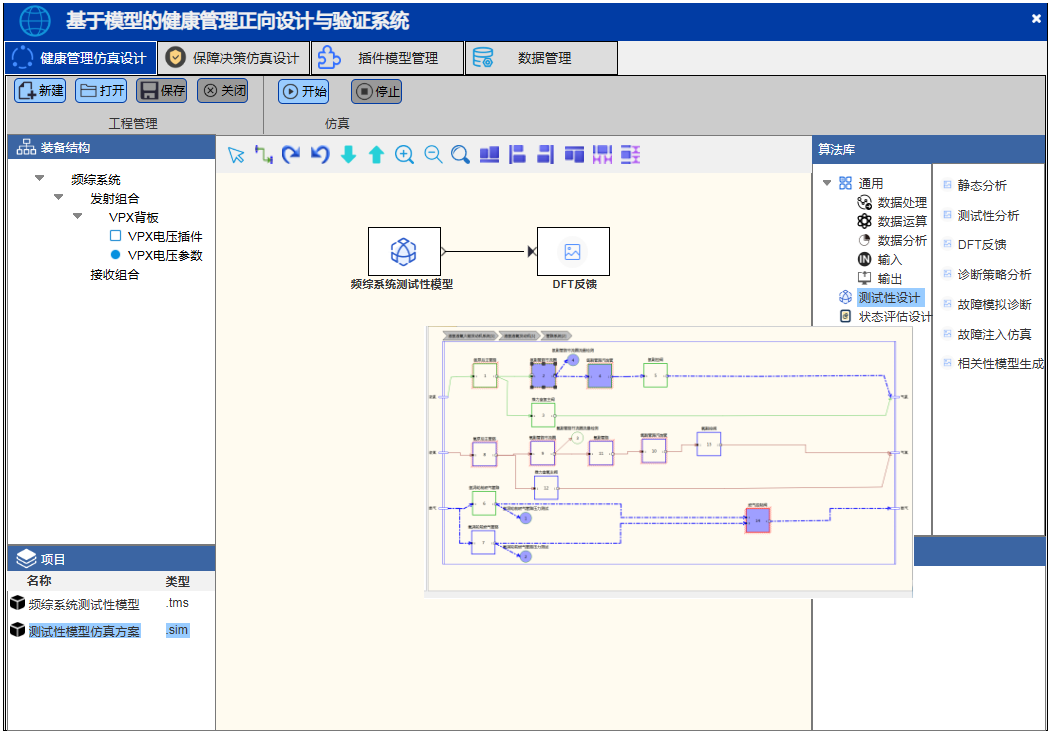Collapse the 发射组合 tree node
The image size is (1052, 734).
(x=59, y=198)
